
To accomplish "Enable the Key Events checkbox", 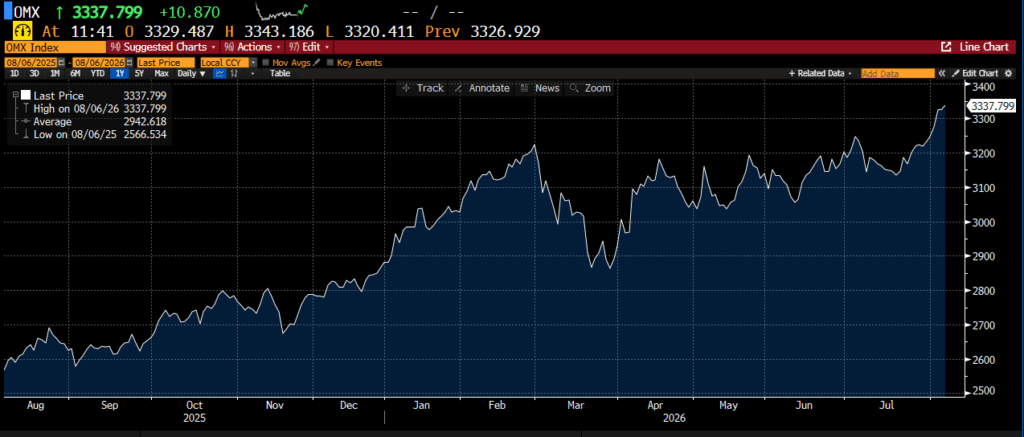I will click(x=330, y=63).
